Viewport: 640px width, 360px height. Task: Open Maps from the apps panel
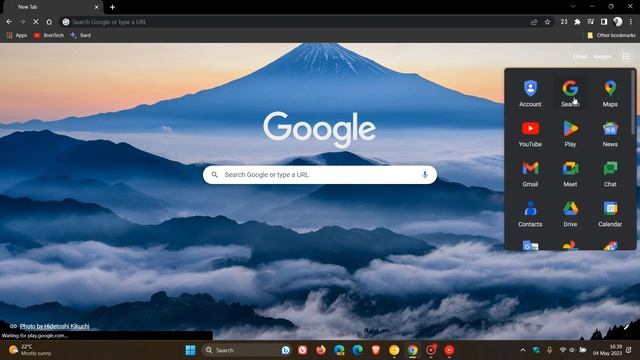click(610, 93)
